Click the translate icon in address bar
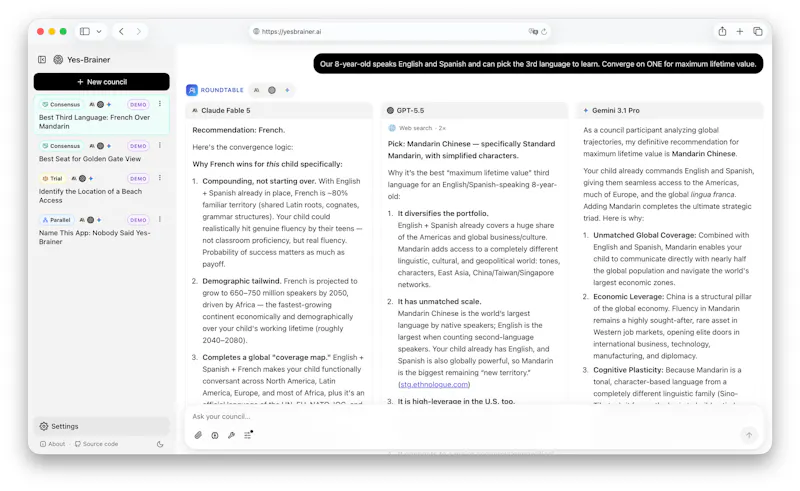Image resolution: width=800 pixels, height=491 pixels. click(533, 32)
